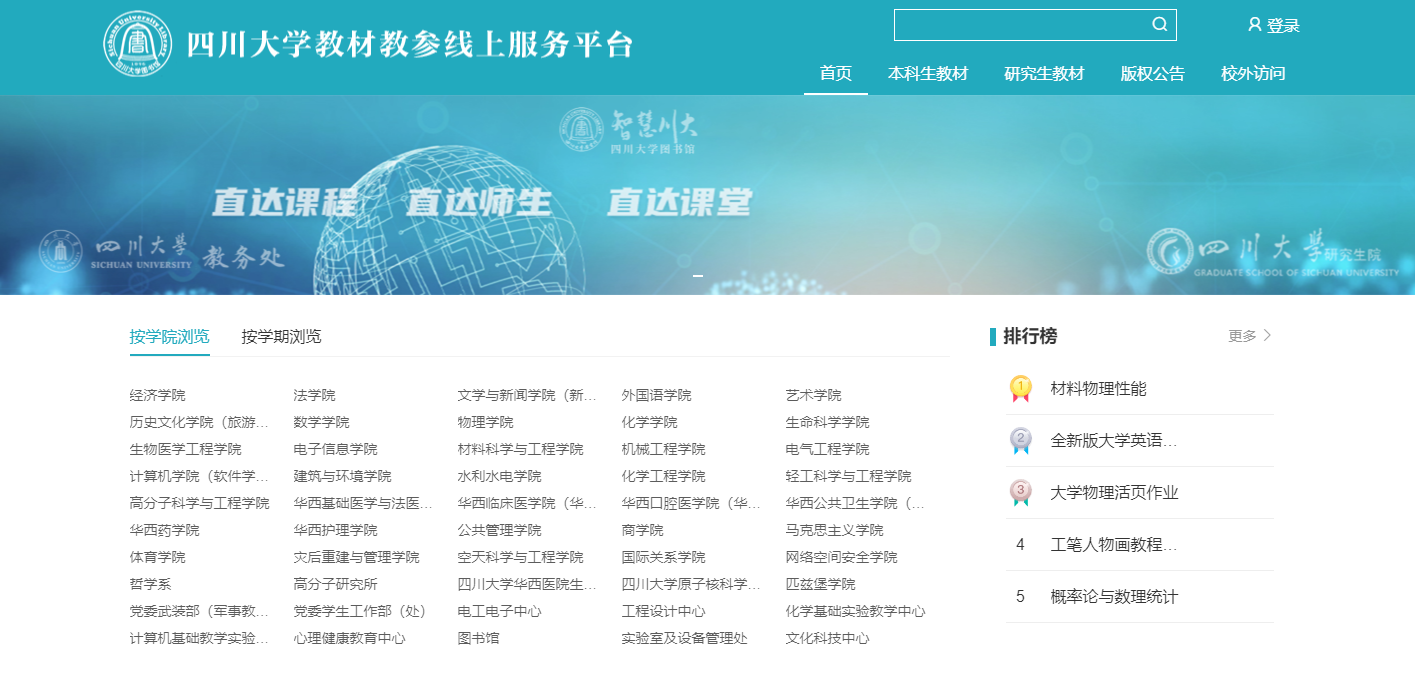This screenshot has width=1415, height=688.
Task: Select 国际关系学院 in the college list
Action: click(x=664, y=558)
